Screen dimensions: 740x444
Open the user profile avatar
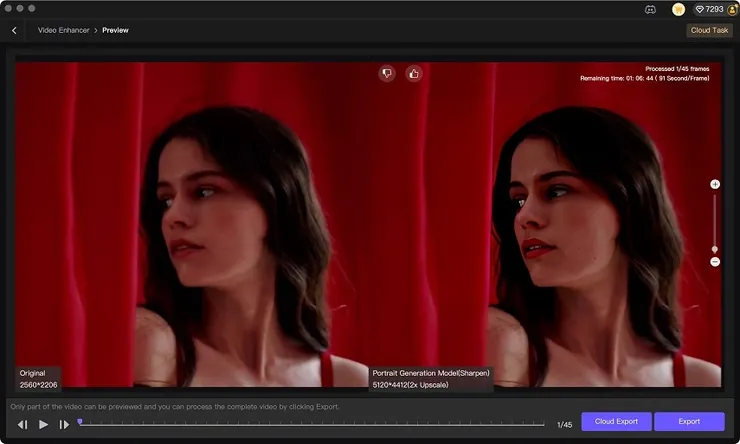(732, 9)
